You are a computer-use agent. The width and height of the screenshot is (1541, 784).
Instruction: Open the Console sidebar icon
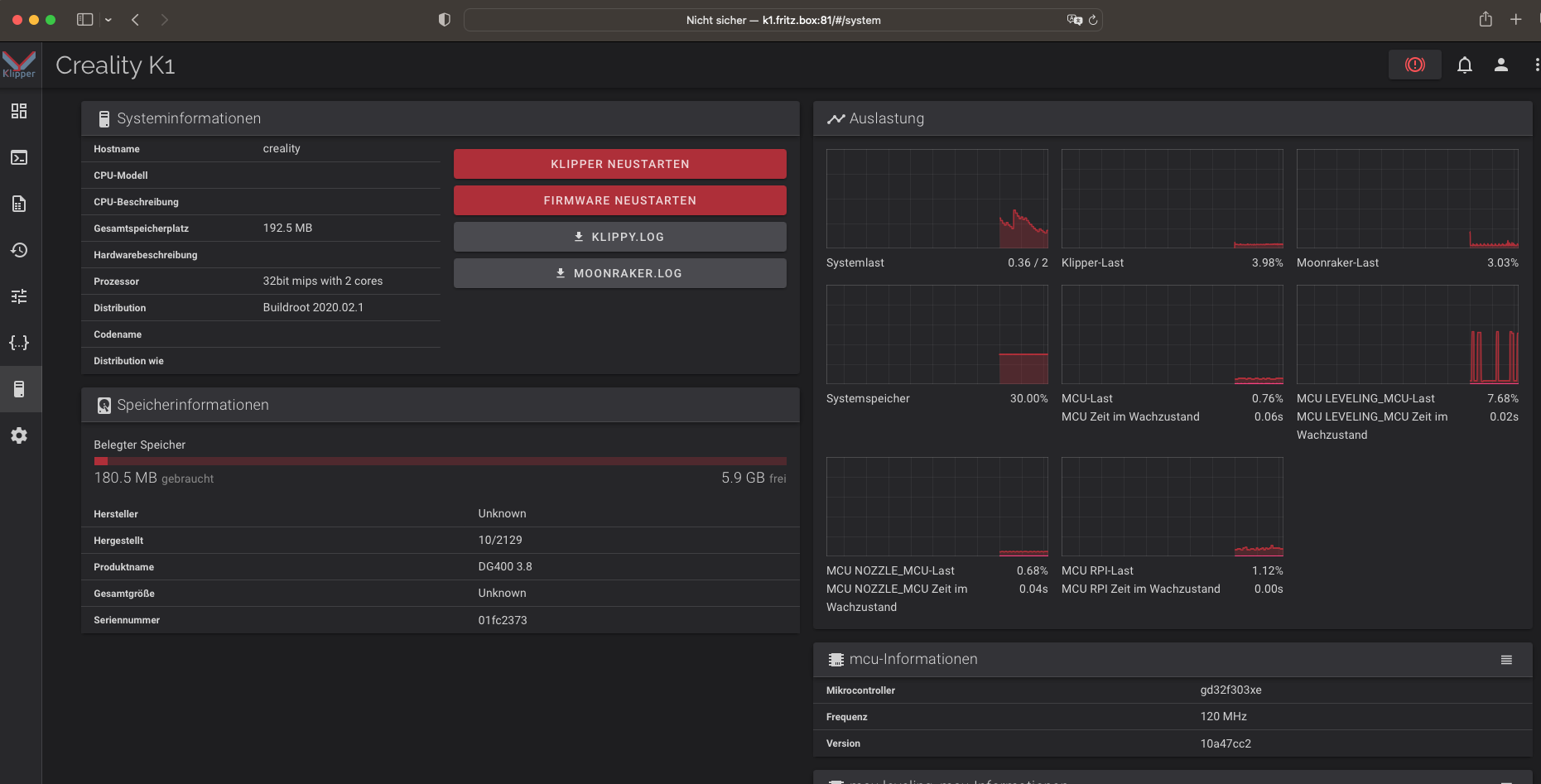(19, 157)
